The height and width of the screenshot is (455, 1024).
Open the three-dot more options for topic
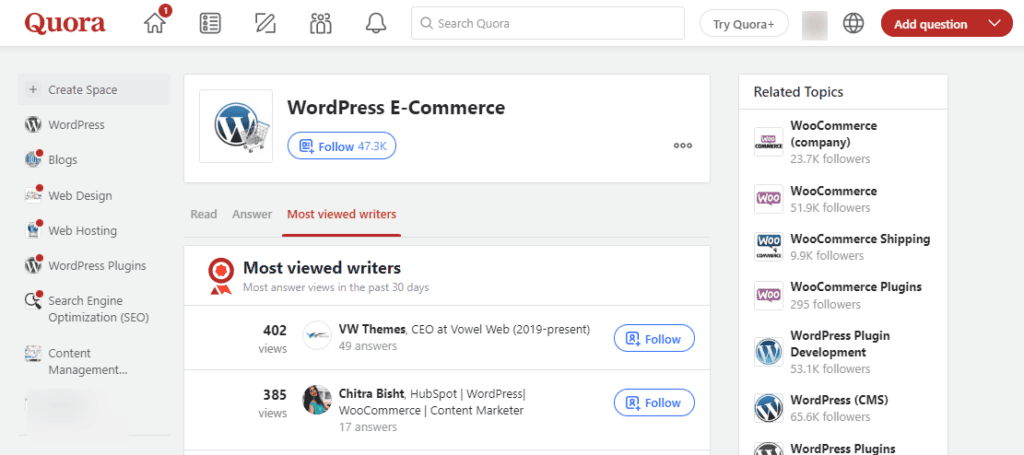[683, 145]
